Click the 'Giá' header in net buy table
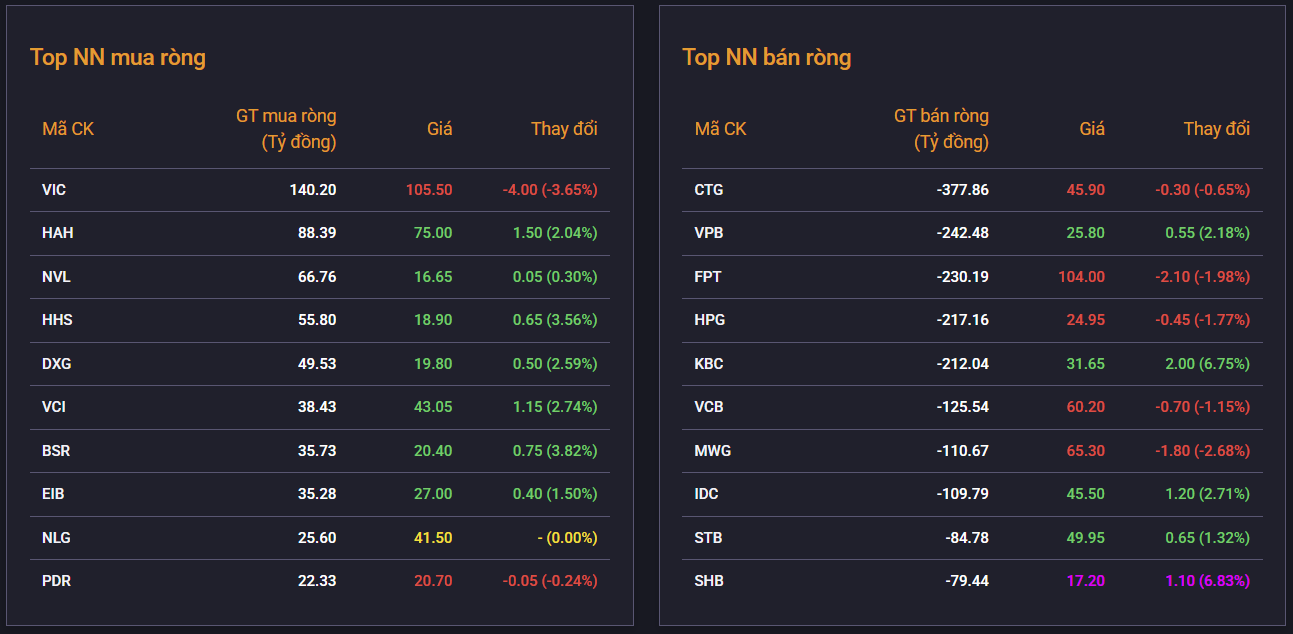 [x=439, y=129]
